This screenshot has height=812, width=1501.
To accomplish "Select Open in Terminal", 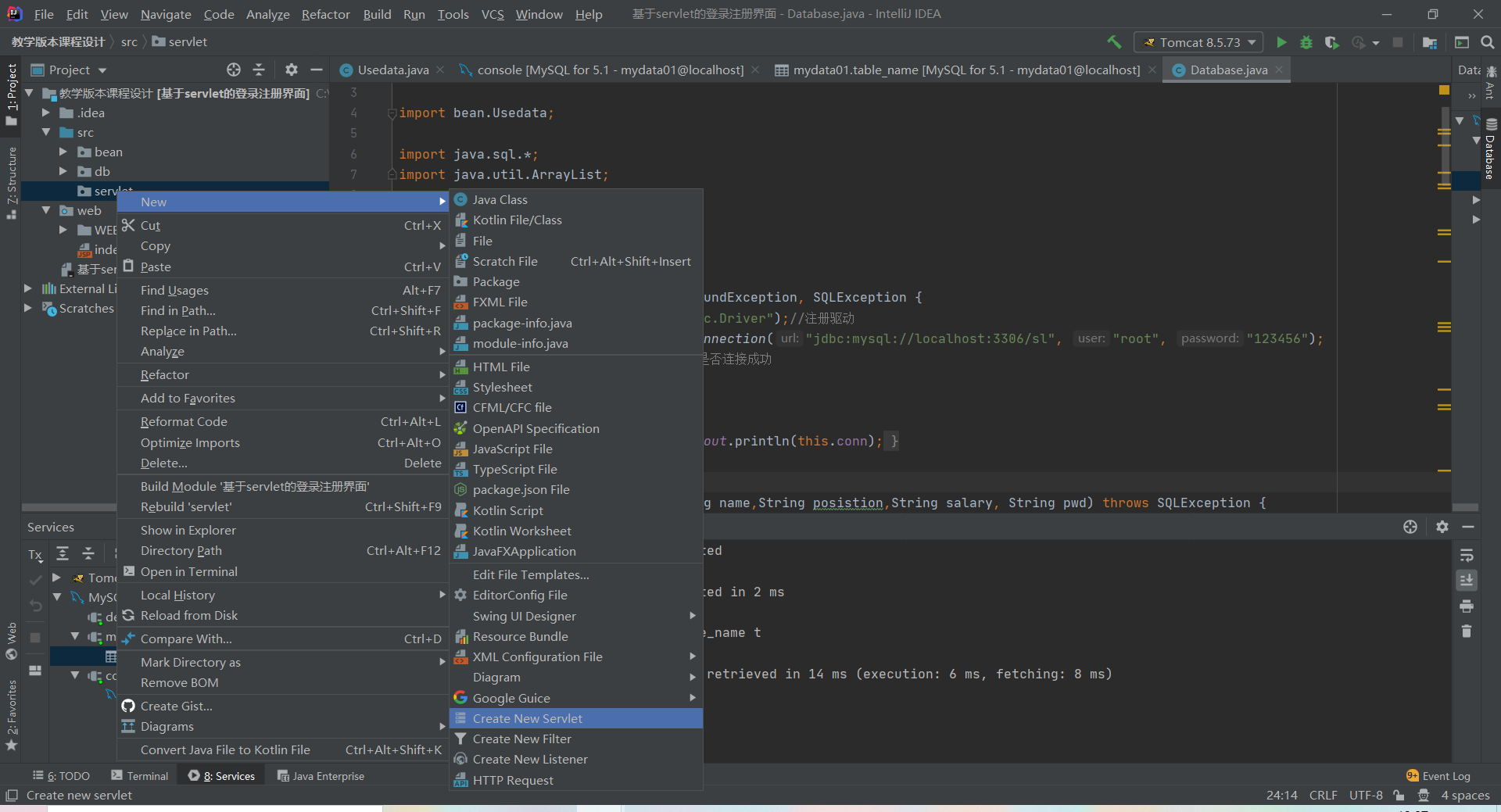I will pyautogui.click(x=282, y=571).
